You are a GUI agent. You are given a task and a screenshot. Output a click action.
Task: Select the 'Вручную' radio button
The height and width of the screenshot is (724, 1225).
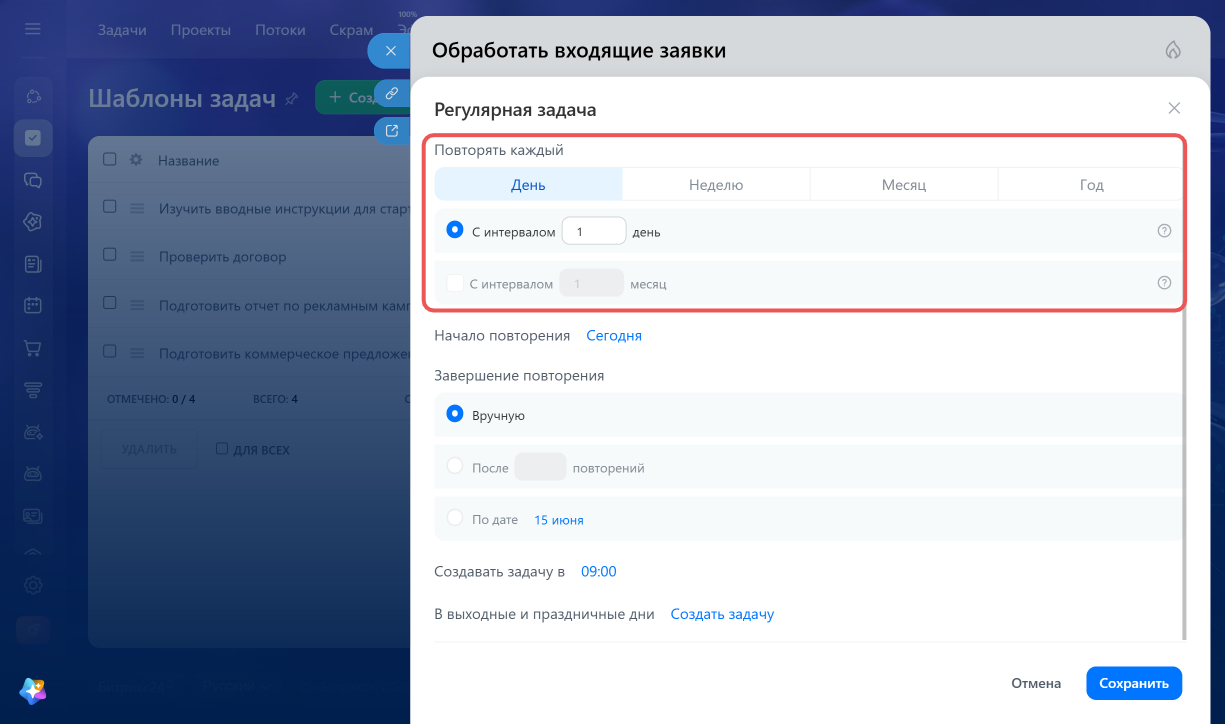click(x=455, y=414)
